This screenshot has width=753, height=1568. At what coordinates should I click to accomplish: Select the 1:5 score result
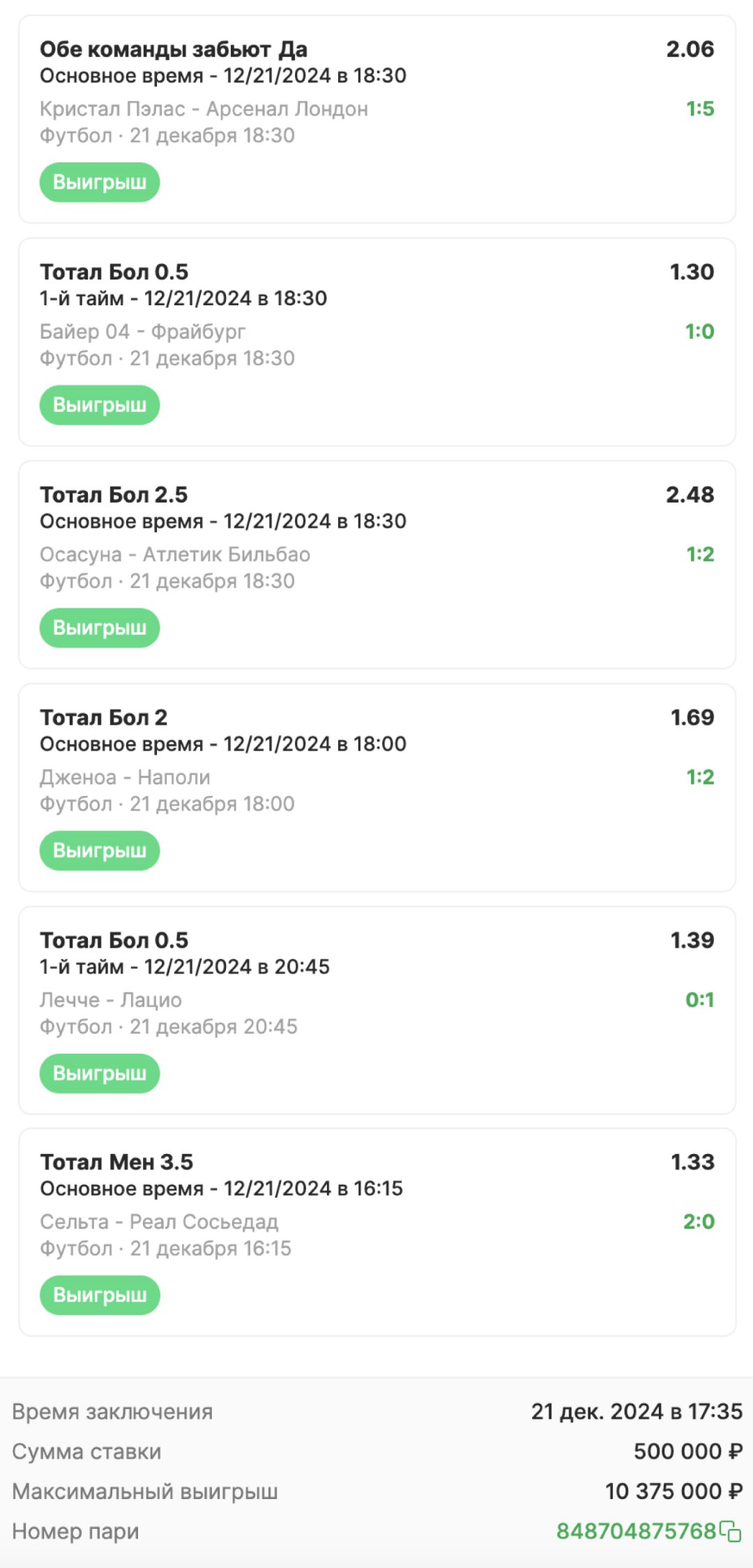pyautogui.click(x=700, y=109)
